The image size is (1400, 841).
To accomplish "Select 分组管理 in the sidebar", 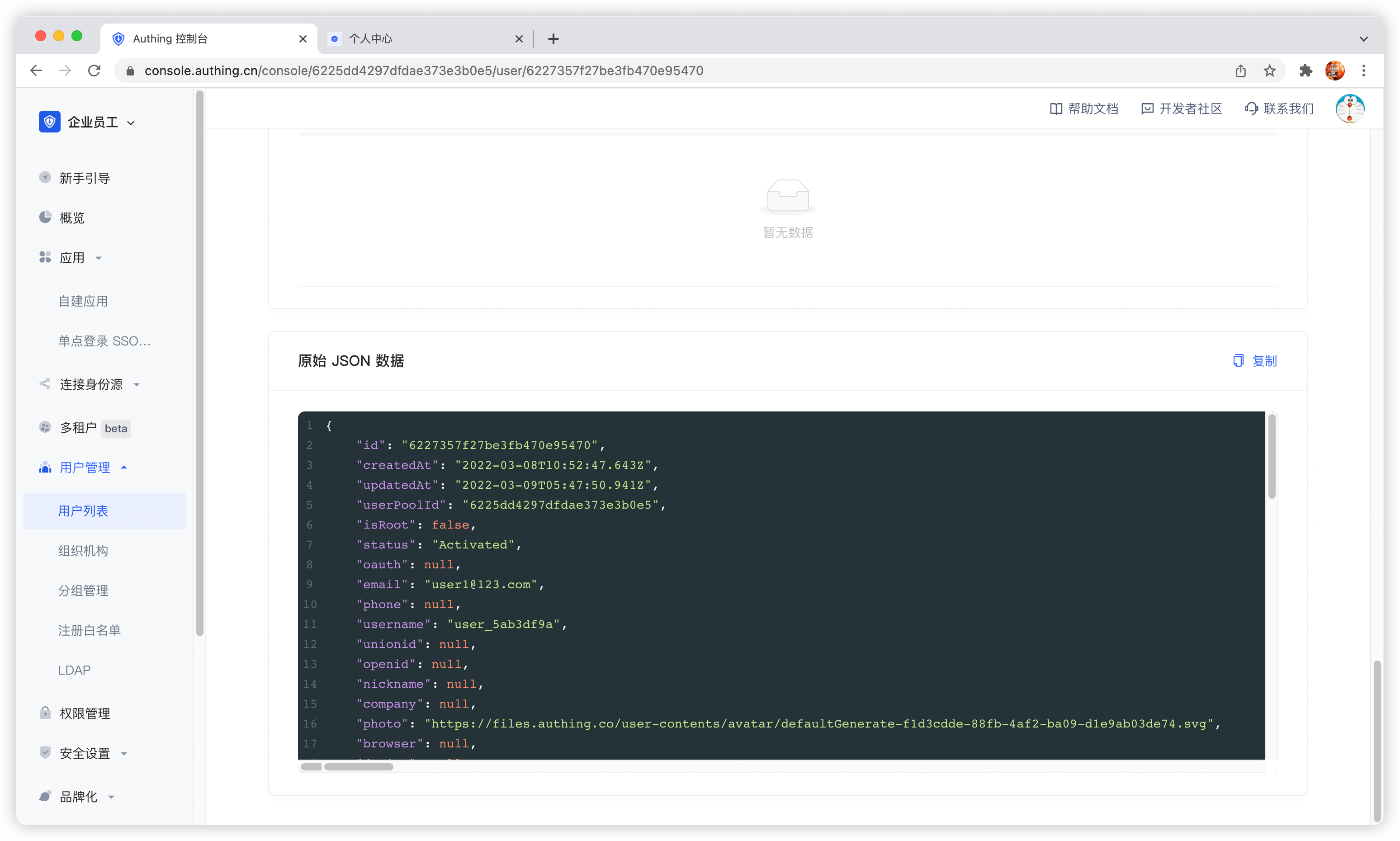I will point(83,591).
